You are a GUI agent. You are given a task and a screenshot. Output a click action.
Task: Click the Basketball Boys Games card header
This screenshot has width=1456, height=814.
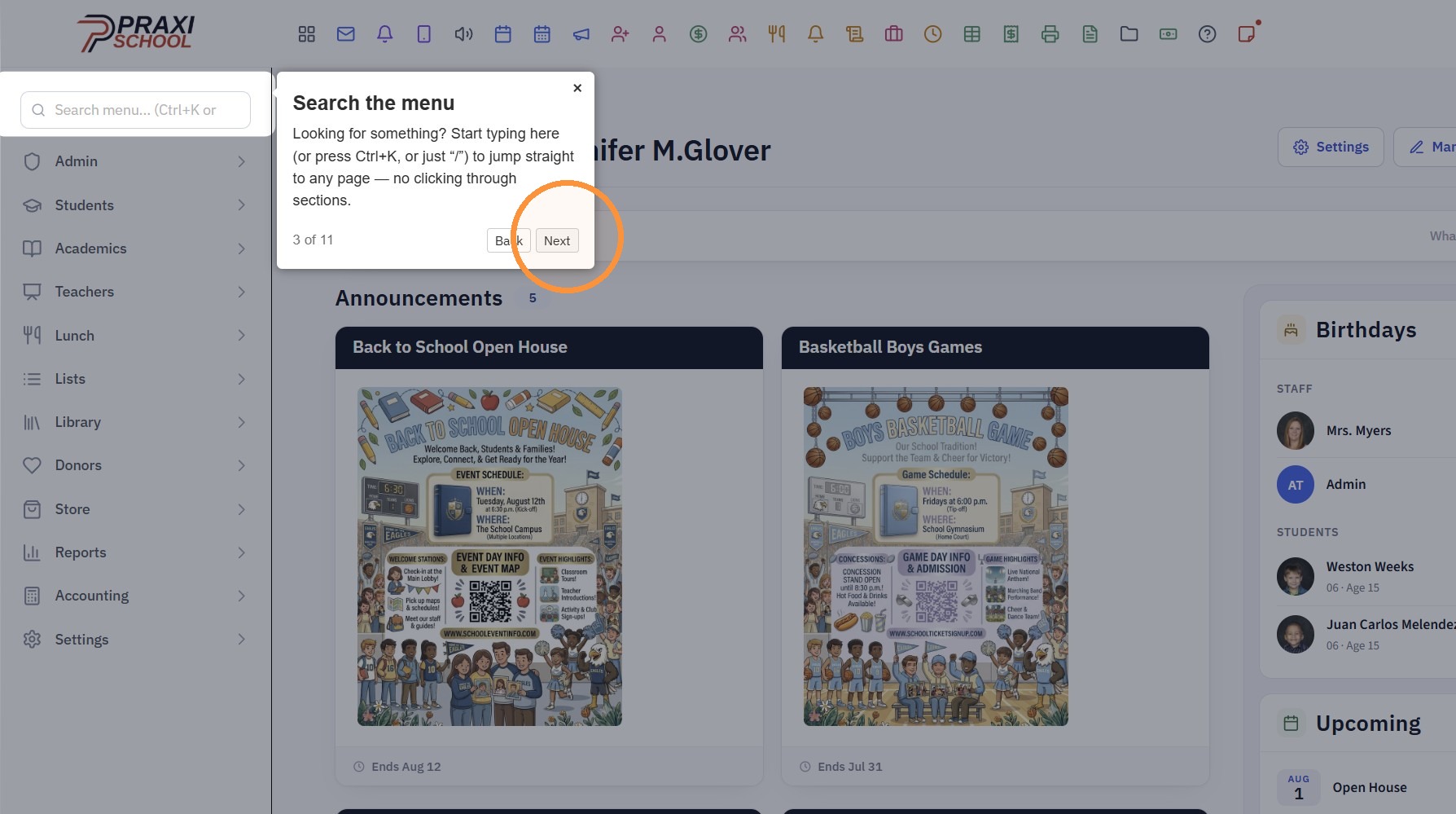[995, 348]
